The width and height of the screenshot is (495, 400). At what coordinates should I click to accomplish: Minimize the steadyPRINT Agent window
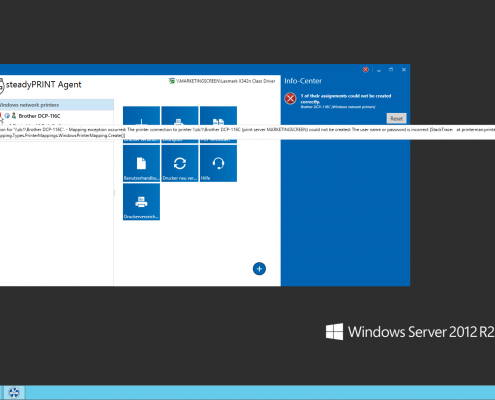[x=379, y=70]
